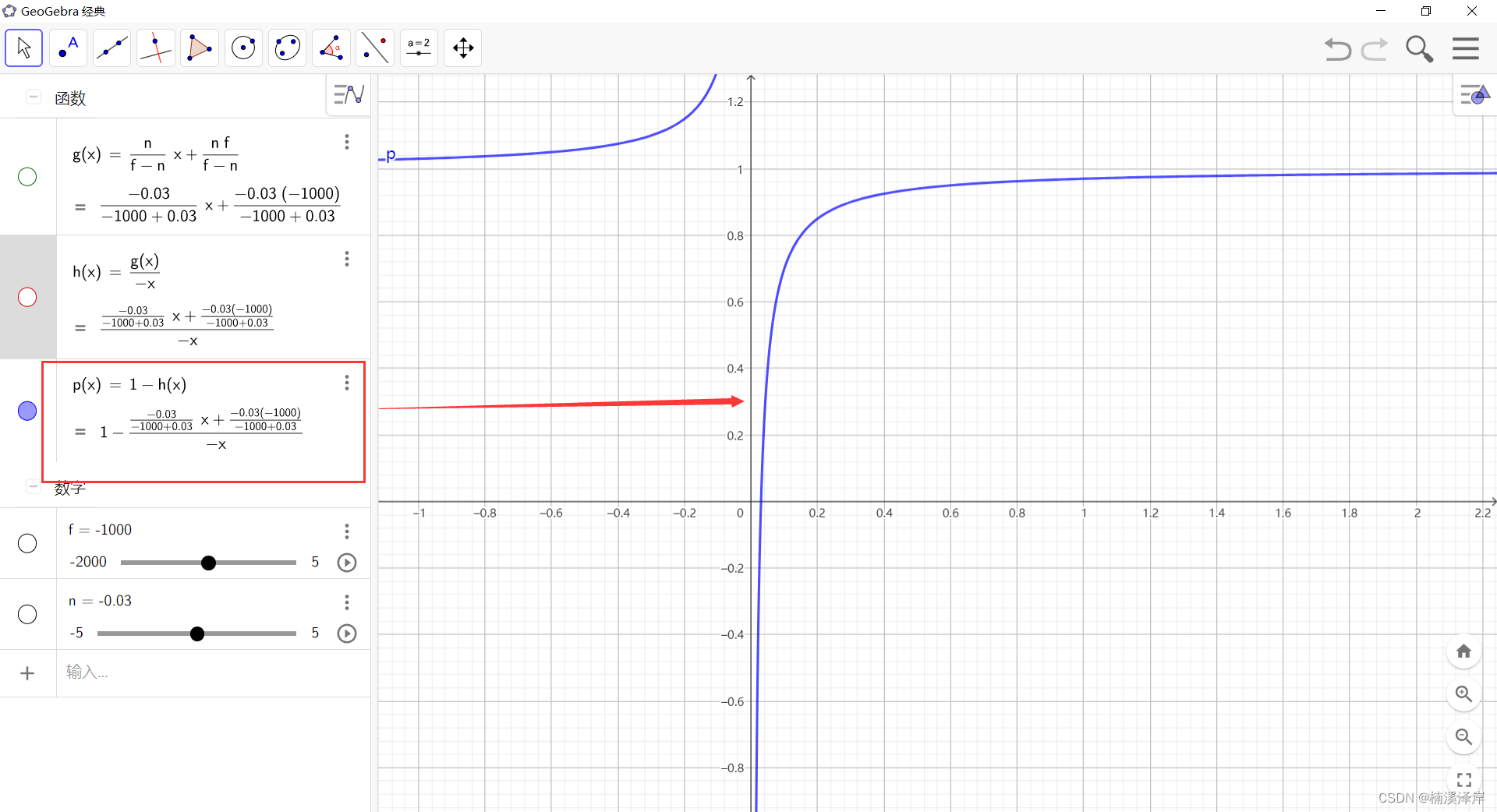Click the plus add-item button

27,673
